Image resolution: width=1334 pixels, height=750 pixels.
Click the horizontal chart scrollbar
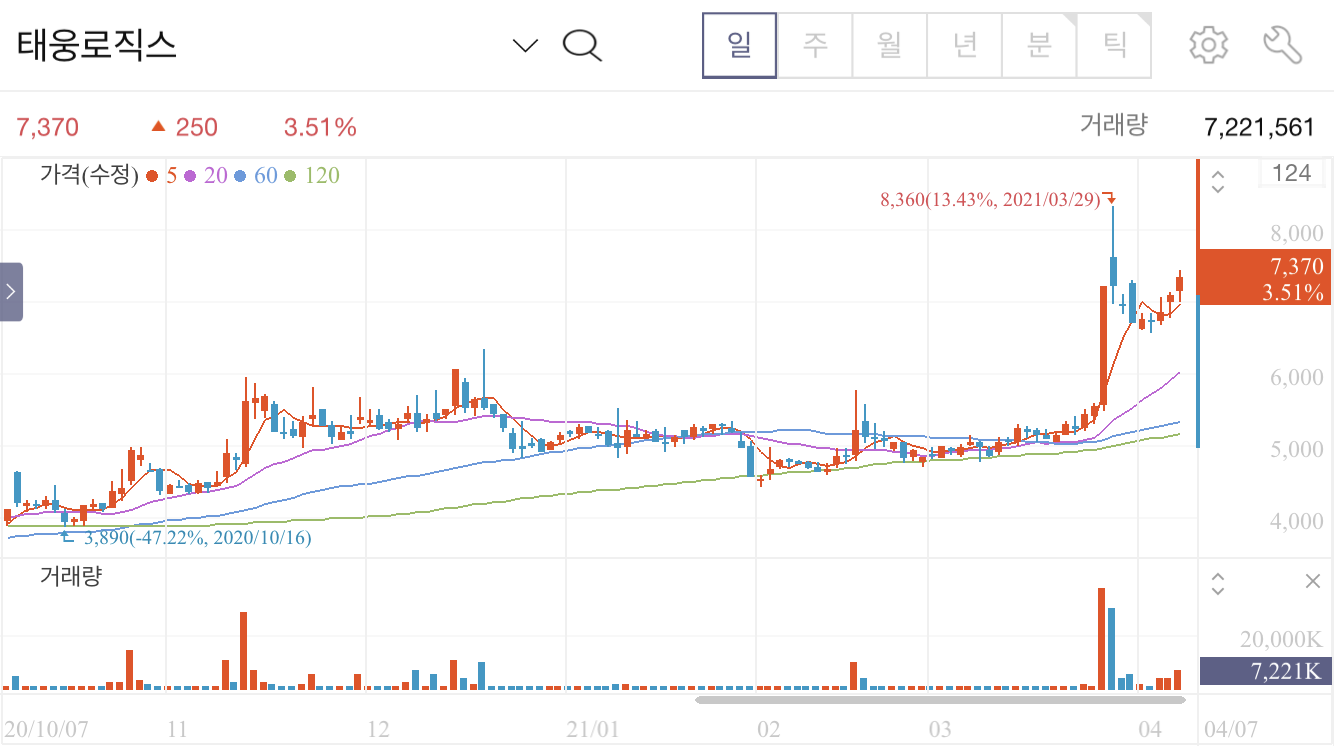pos(940,698)
